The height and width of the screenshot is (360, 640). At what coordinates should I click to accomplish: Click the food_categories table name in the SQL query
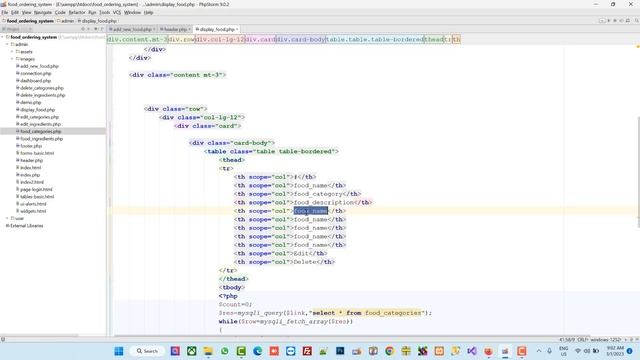click(393, 313)
